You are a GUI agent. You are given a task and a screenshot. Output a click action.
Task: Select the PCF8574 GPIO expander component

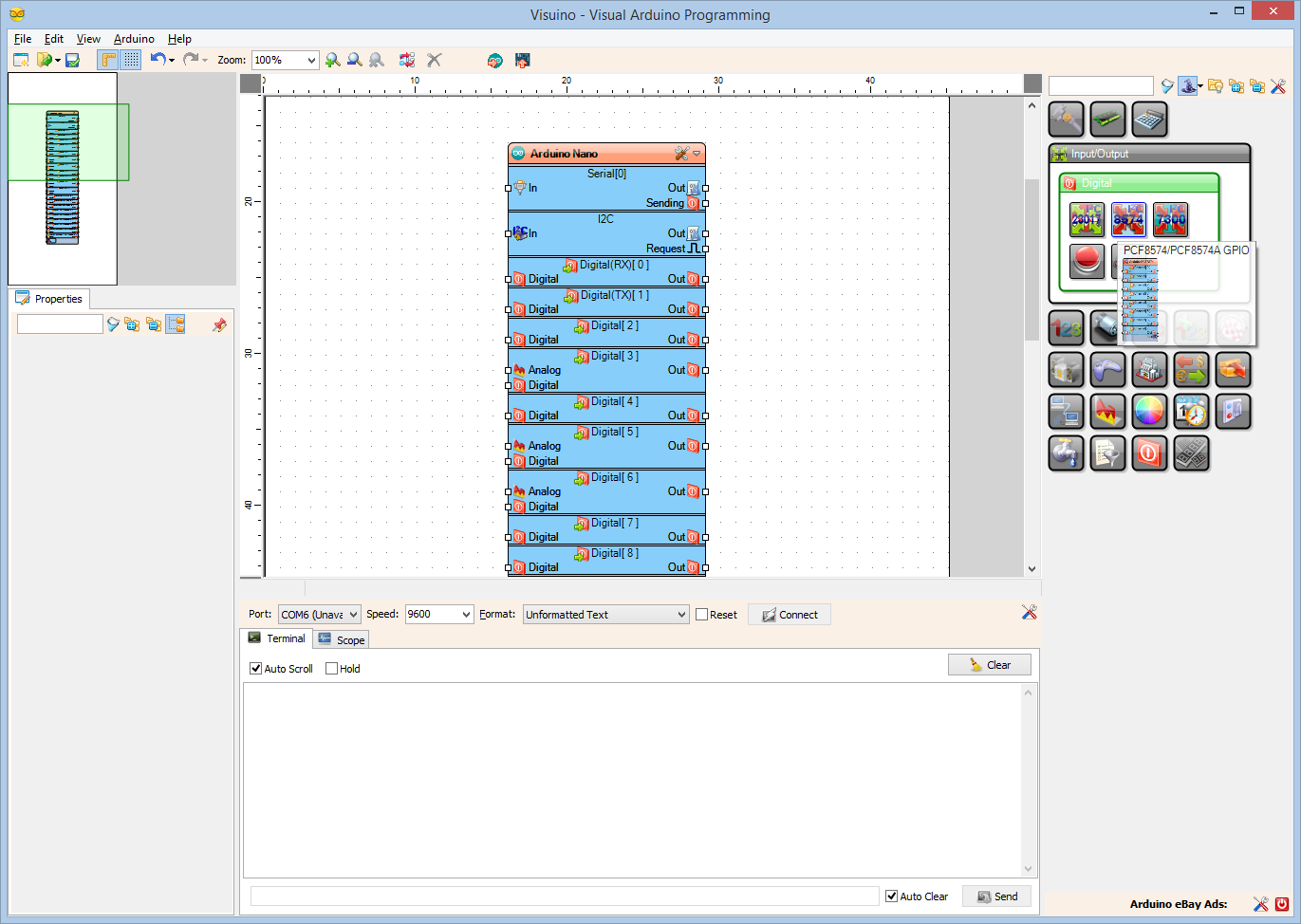[1128, 219]
